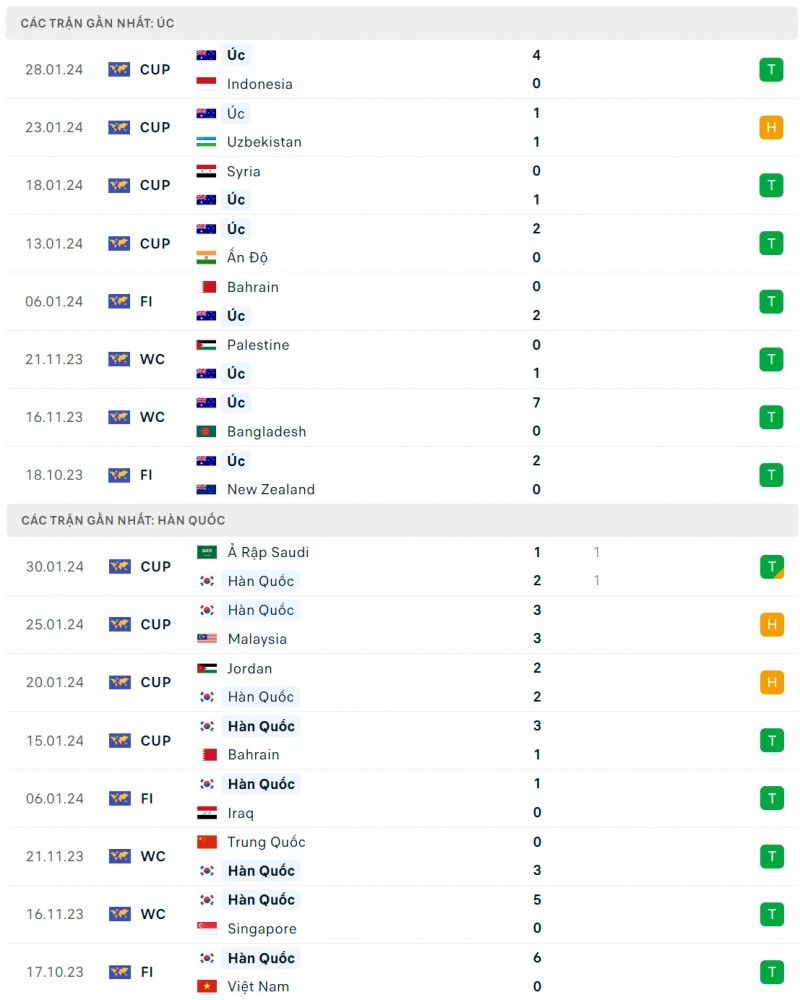The width and height of the screenshot is (800, 1000).
Task: Open the Bangladesh team link
Action: click(266, 432)
